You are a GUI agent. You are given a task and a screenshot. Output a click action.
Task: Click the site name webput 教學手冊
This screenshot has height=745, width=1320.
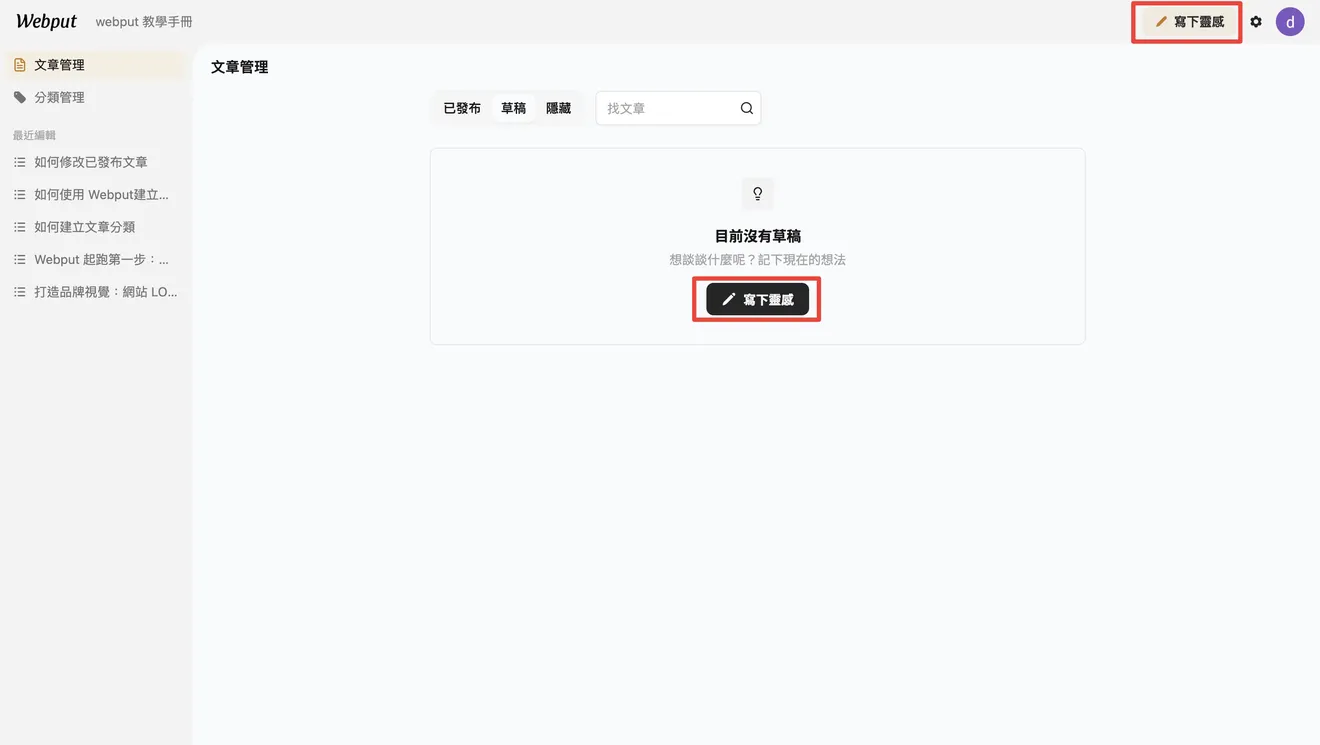pos(144,21)
